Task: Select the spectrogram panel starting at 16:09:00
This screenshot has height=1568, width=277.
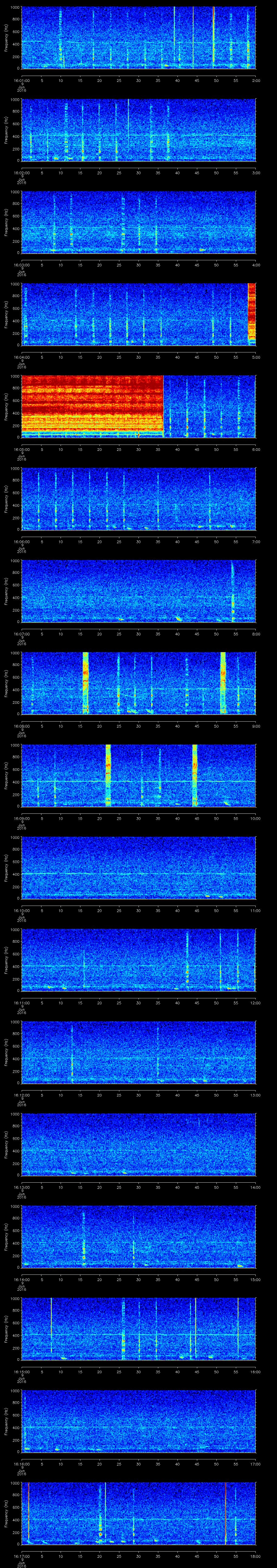Action: pos(138,775)
